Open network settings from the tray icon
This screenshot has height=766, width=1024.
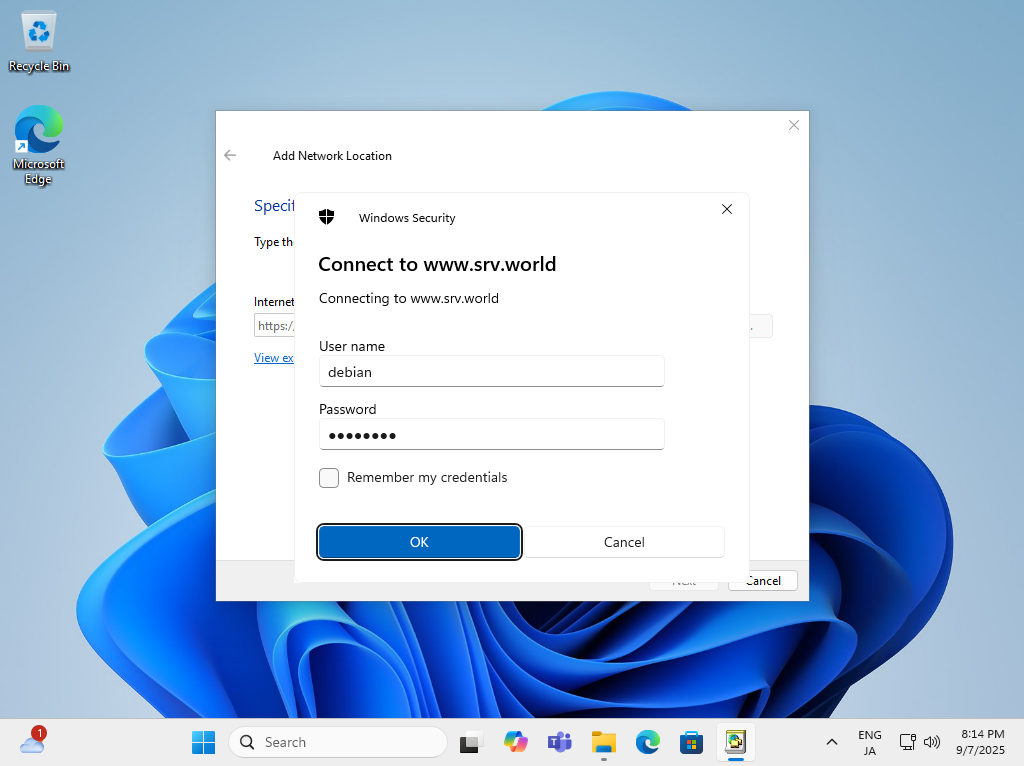908,742
